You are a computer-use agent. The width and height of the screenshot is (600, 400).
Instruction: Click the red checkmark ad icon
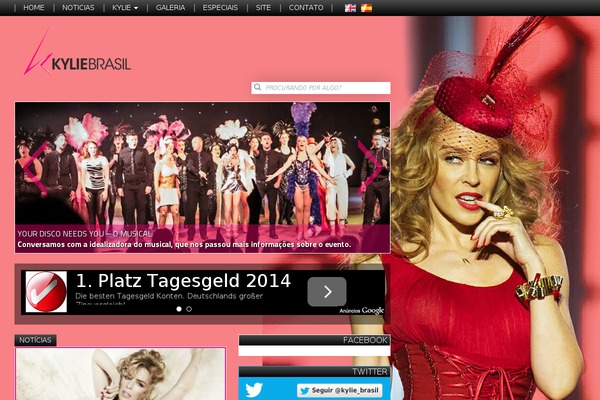[46, 292]
